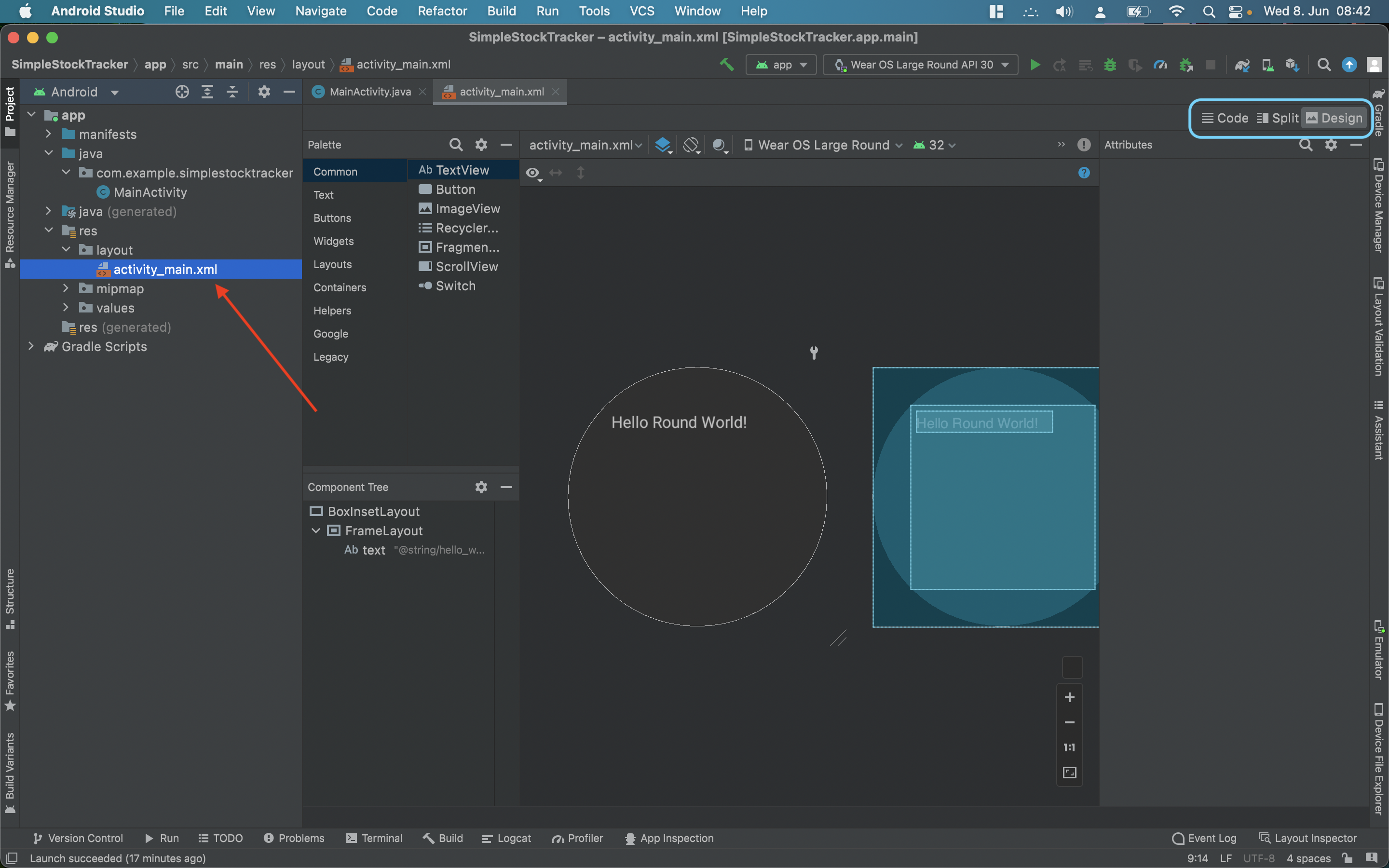
Task: Switch editor to Split view
Action: [1277, 118]
